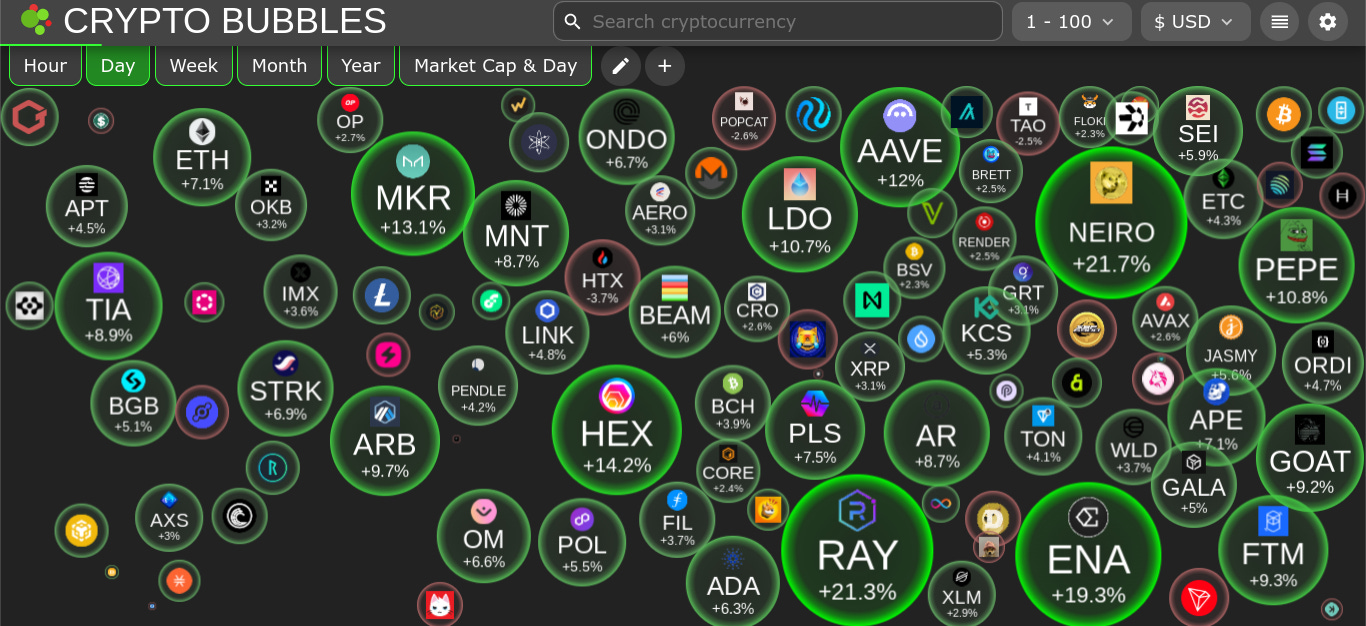Click the ADA +6.3% bubble
Screen dimensions: 1366x626
point(733,583)
